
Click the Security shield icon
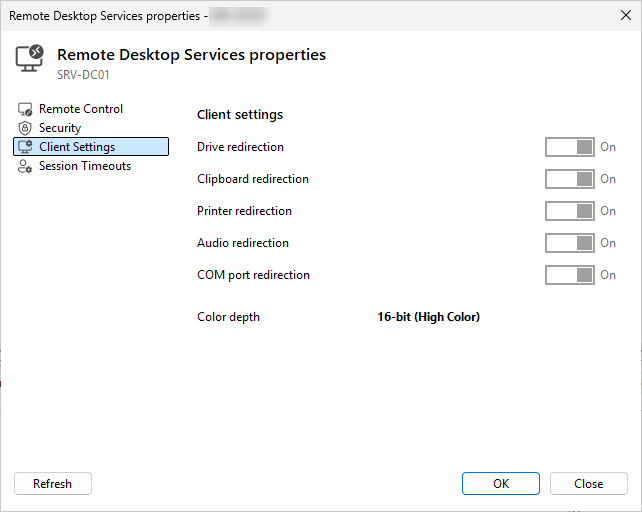(25, 128)
